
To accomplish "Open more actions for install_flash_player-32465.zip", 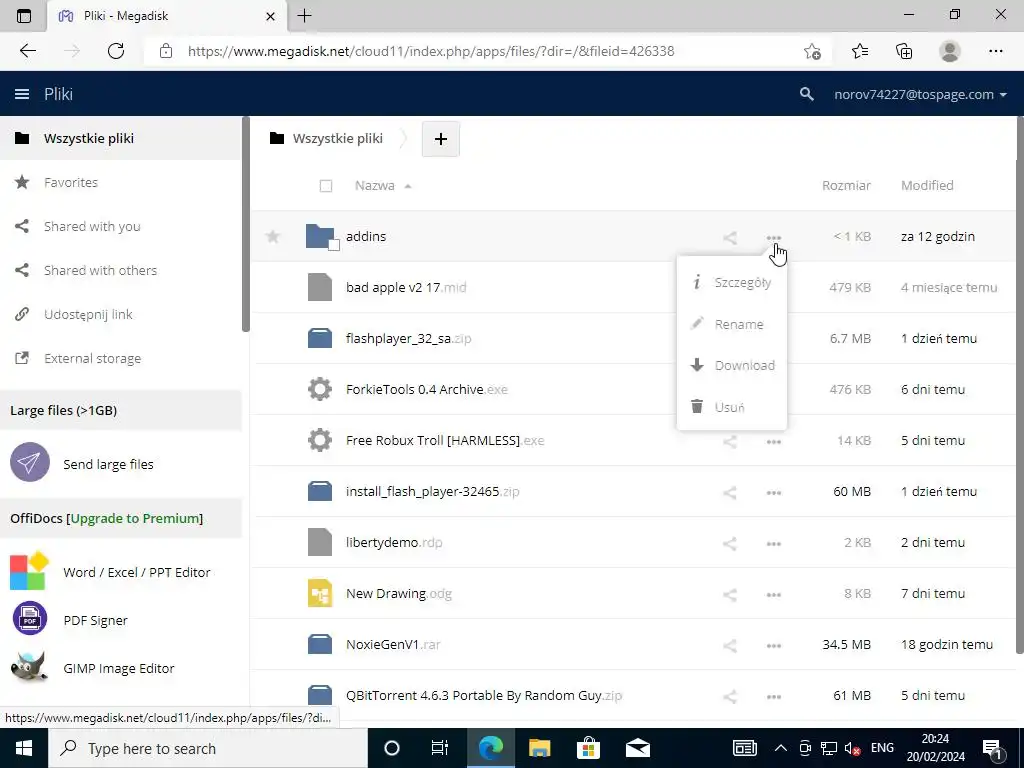I will [x=774, y=492].
